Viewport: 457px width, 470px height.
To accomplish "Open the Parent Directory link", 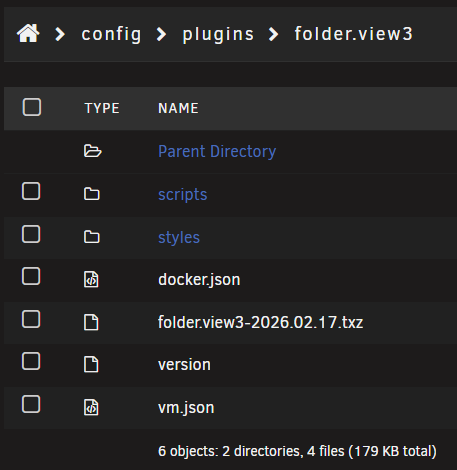I will click(x=217, y=152).
